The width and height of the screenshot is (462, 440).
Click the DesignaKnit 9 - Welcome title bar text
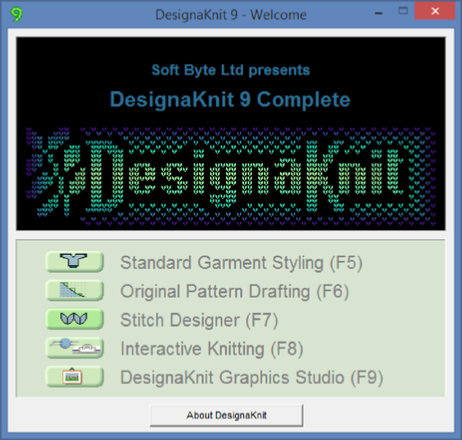pos(231,15)
